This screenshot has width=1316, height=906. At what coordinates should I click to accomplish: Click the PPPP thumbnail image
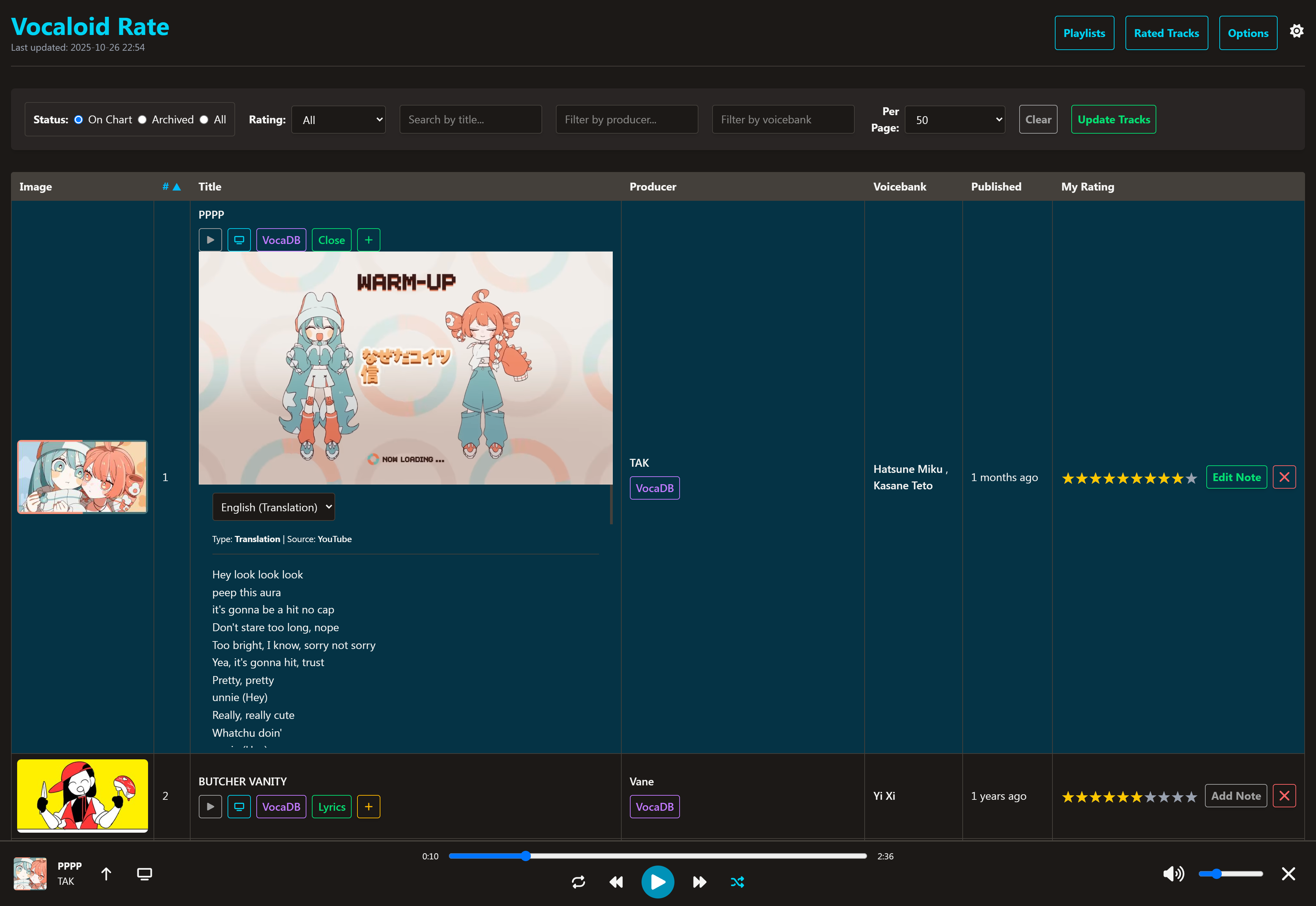pos(82,477)
